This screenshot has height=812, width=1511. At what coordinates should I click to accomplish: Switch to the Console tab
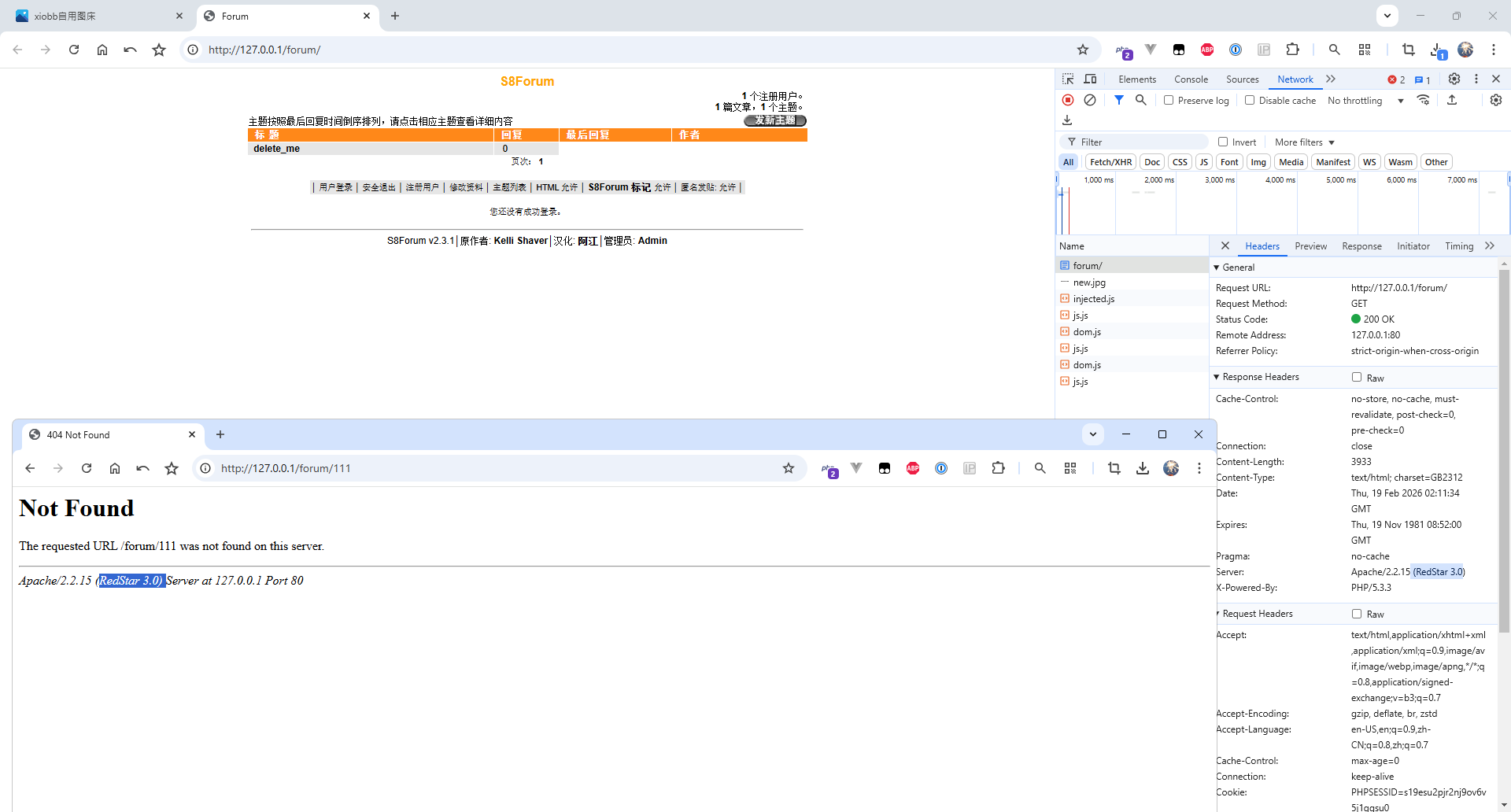[1191, 79]
